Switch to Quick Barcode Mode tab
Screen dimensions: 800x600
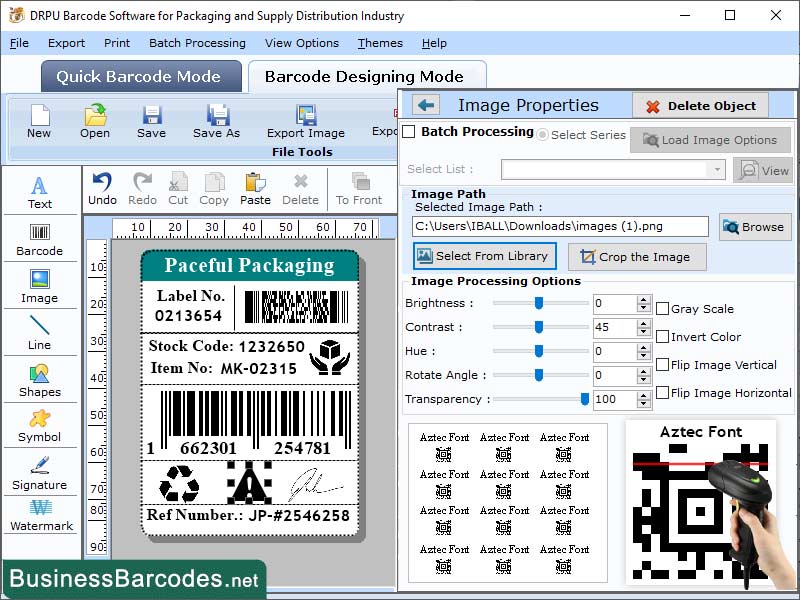point(140,76)
